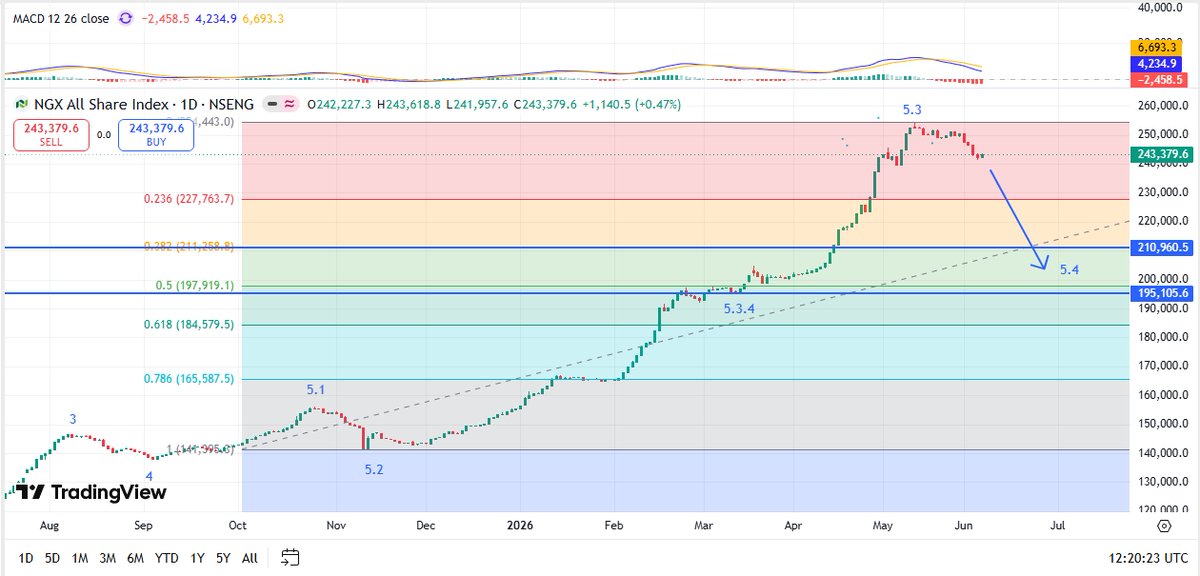This screenshot has width=1200, height=576.
Task: Select the 5Y date range
Action: pos(225,557)
